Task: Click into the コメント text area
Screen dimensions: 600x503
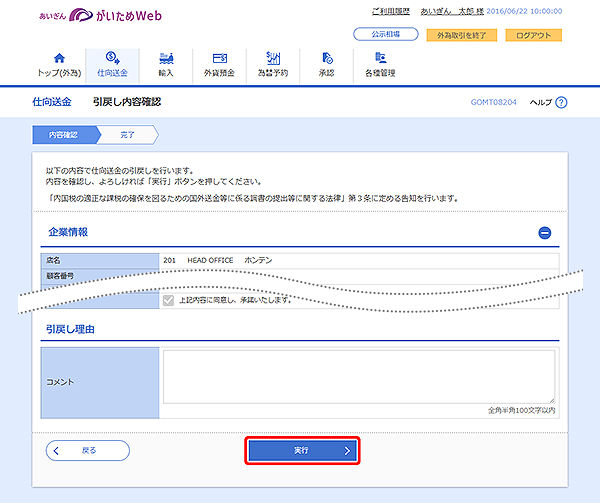Action: (x=358, y=377)
